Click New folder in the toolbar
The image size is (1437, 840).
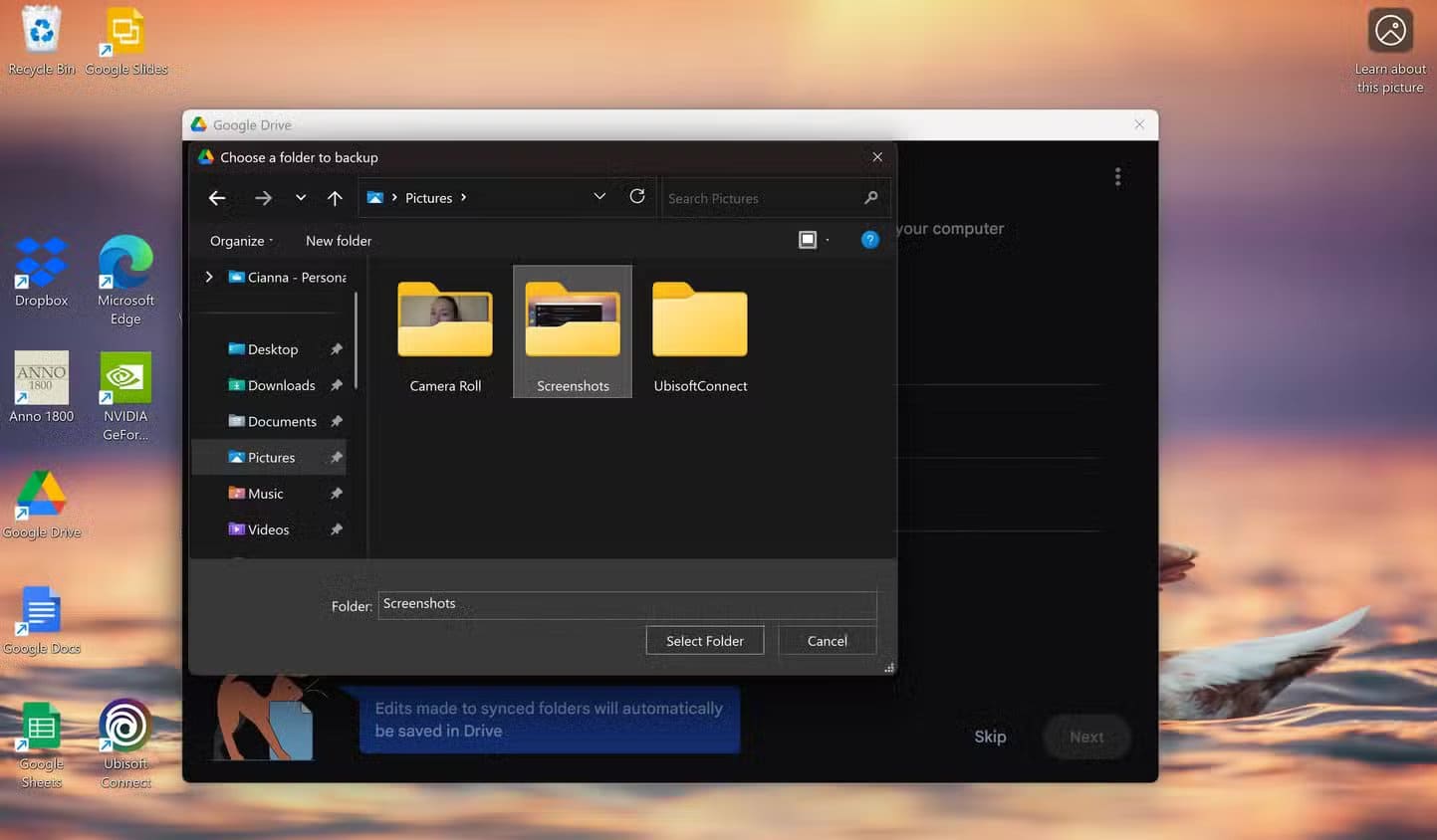(x=339, y=241)
